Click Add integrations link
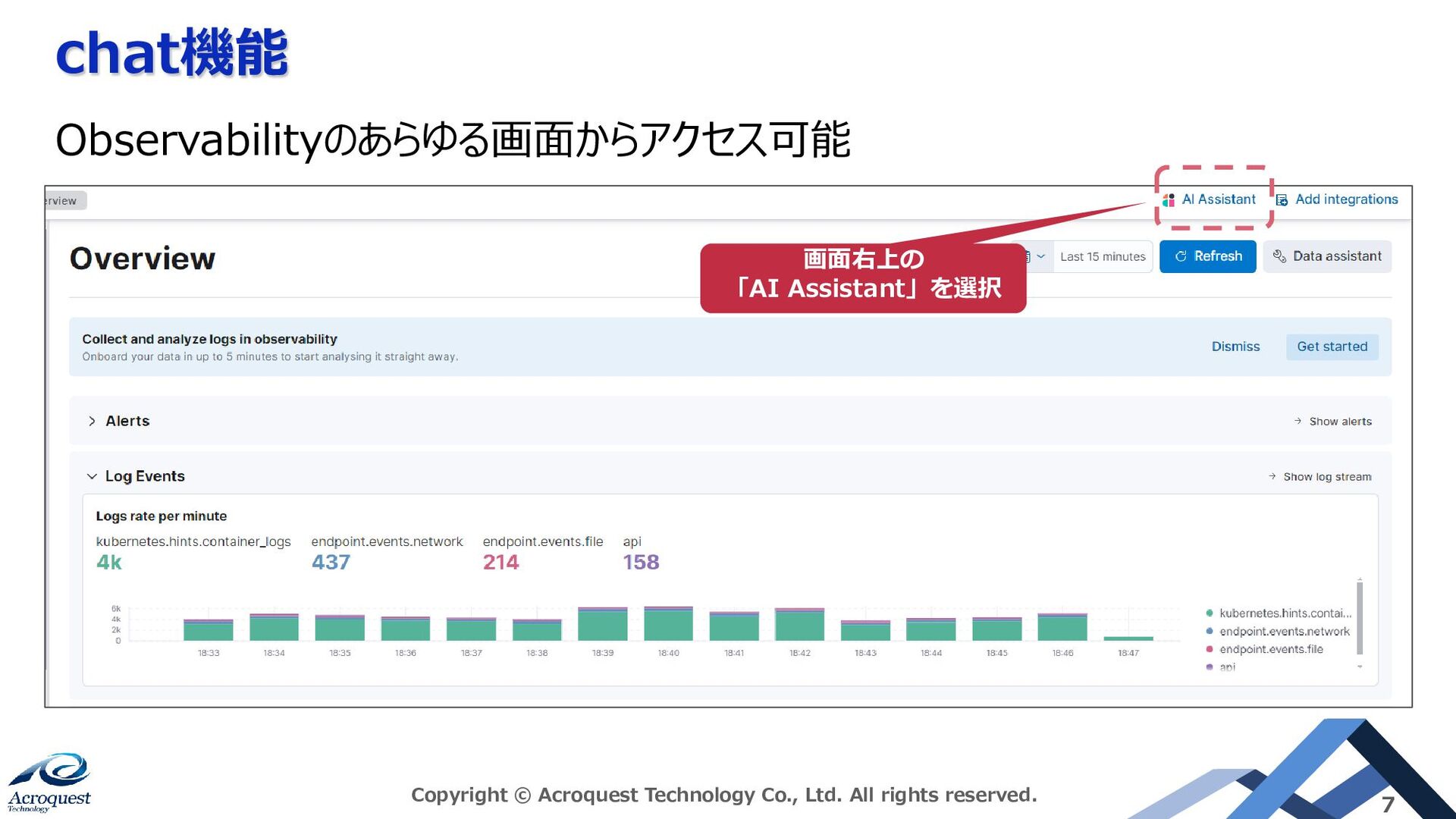Image resolution: width=1456 pixels, height=819 pixels. click(x=1346, y=199)
